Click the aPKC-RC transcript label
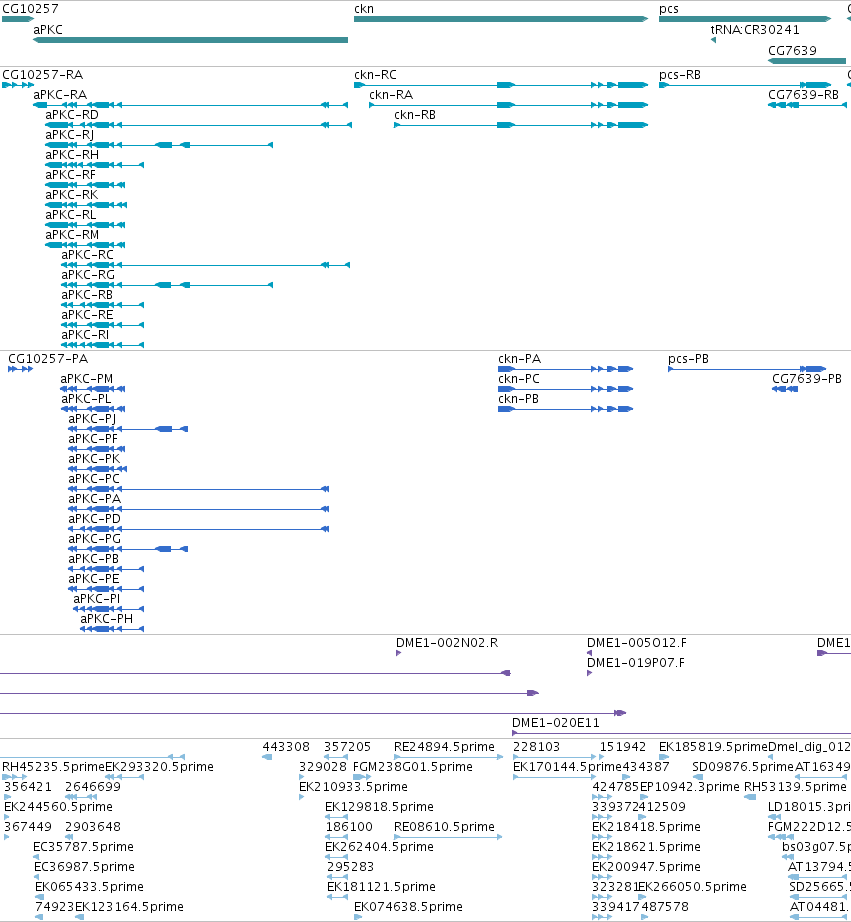Image resolution: width=851 pixels, height=922 pixels. [x=88, y=255]
